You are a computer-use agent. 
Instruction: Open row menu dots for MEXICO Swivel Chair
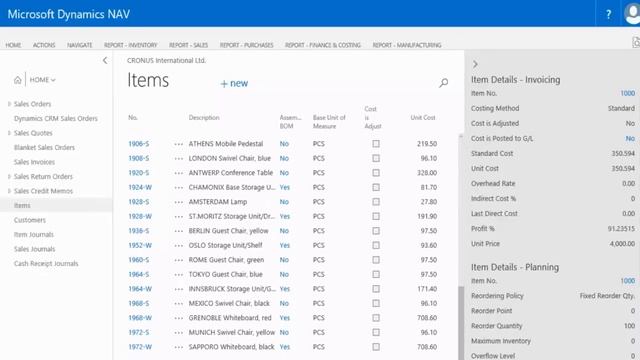[178, 304]
